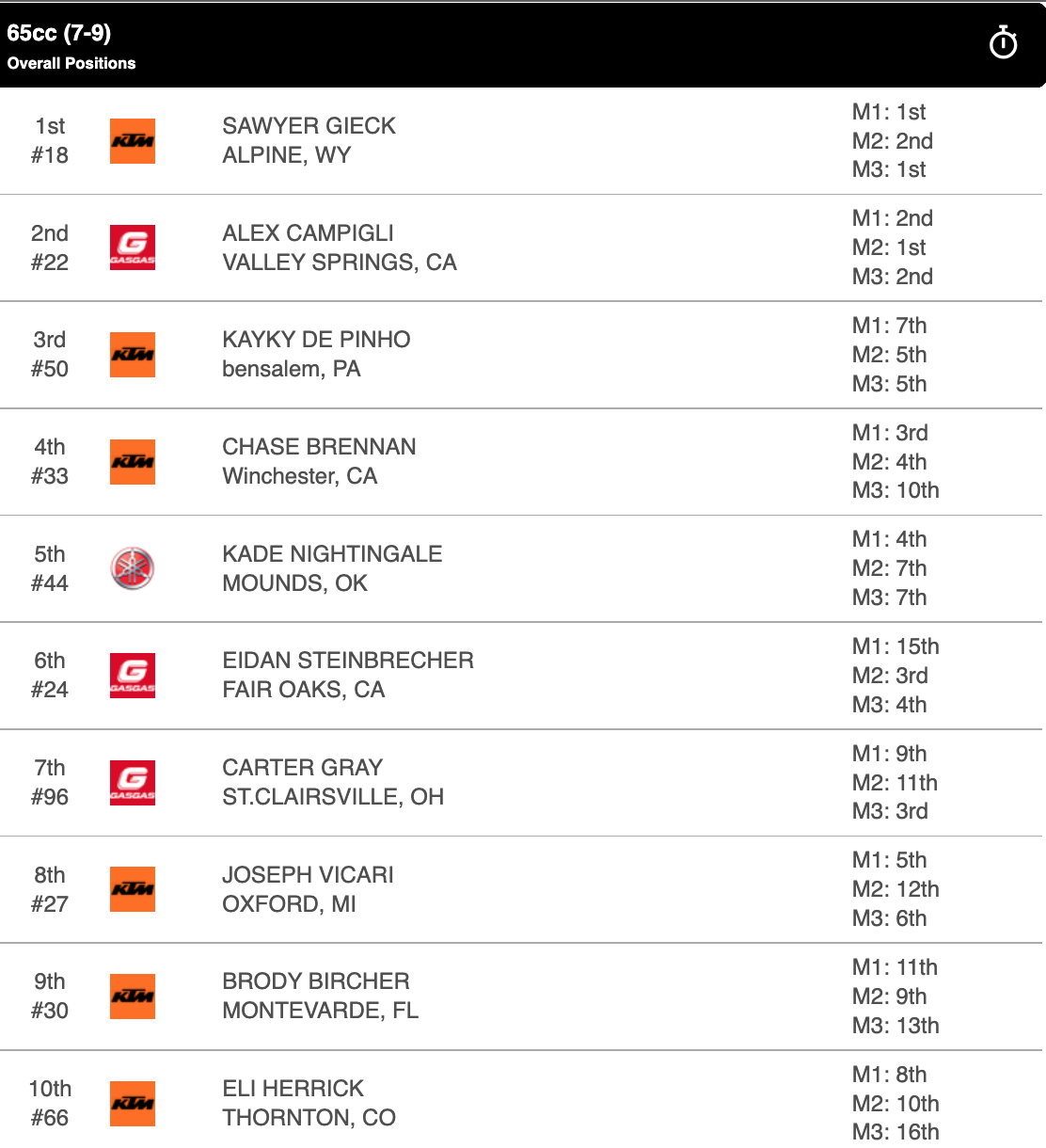
Task: Open rider SAWYER GIECK's entry
Action: click(x=309, y=126)
